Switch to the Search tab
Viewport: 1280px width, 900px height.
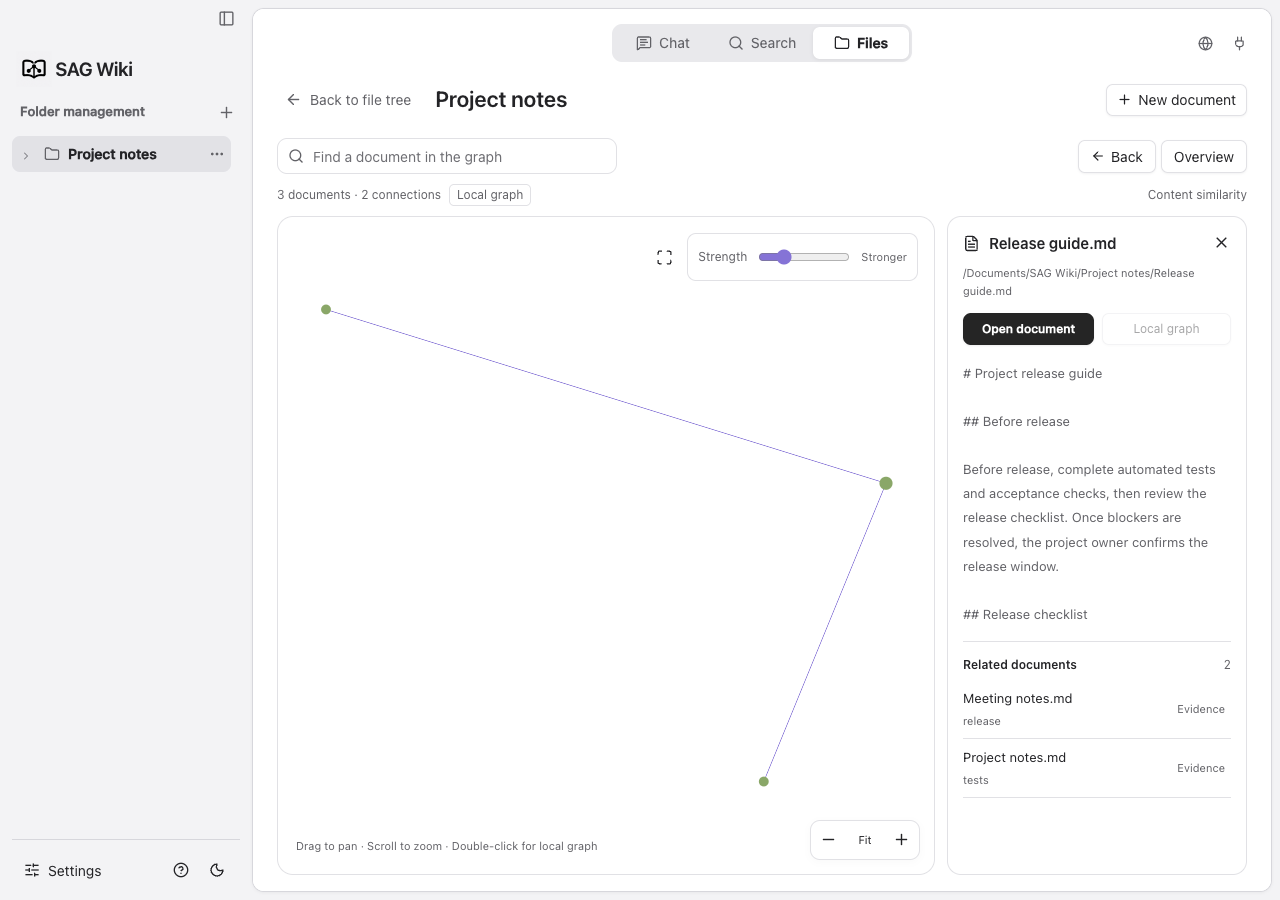click(x=762, y=43)
